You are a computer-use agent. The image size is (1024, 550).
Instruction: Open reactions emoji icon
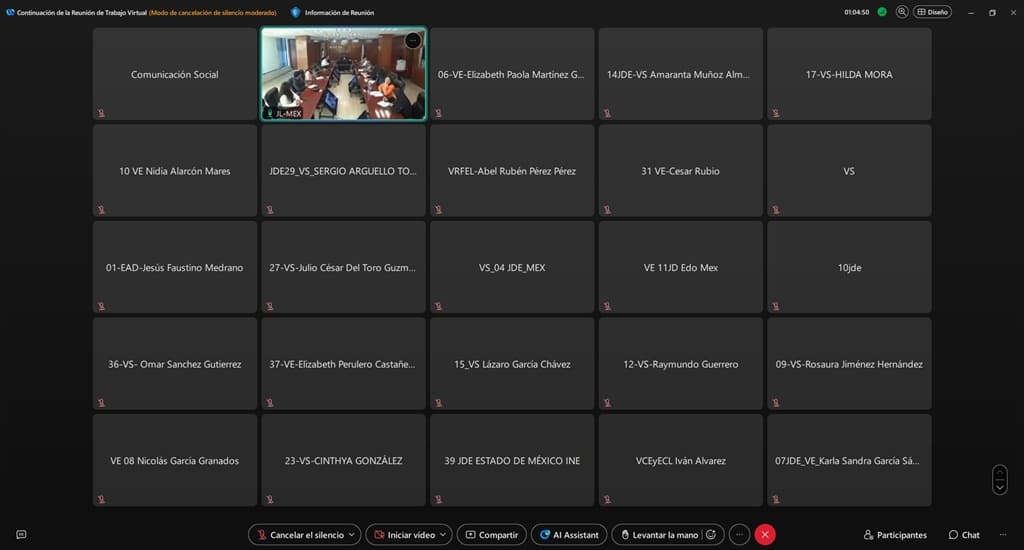pos(711,534)
